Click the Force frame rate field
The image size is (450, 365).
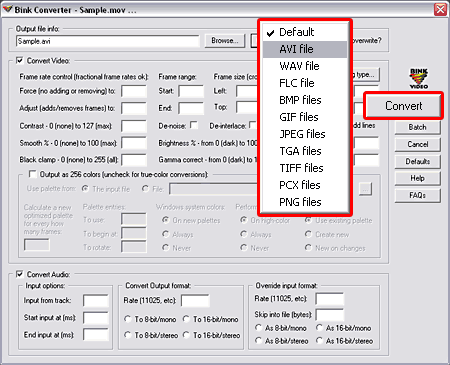click(x=134, y=91)
